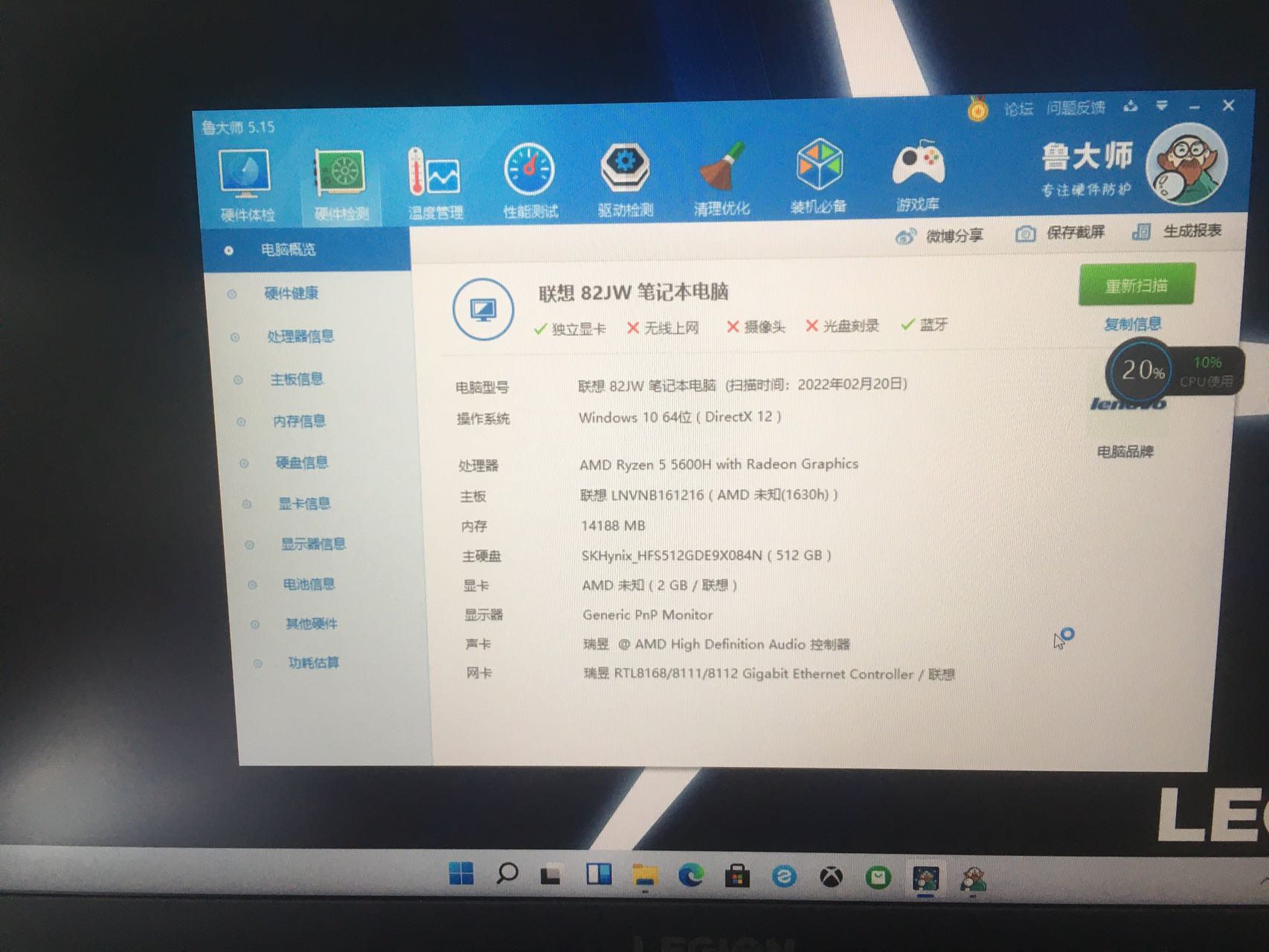Open File Explorer from the taskbar
The width and height of the screenshot is (1269, 952).
[x=645, y=876]
